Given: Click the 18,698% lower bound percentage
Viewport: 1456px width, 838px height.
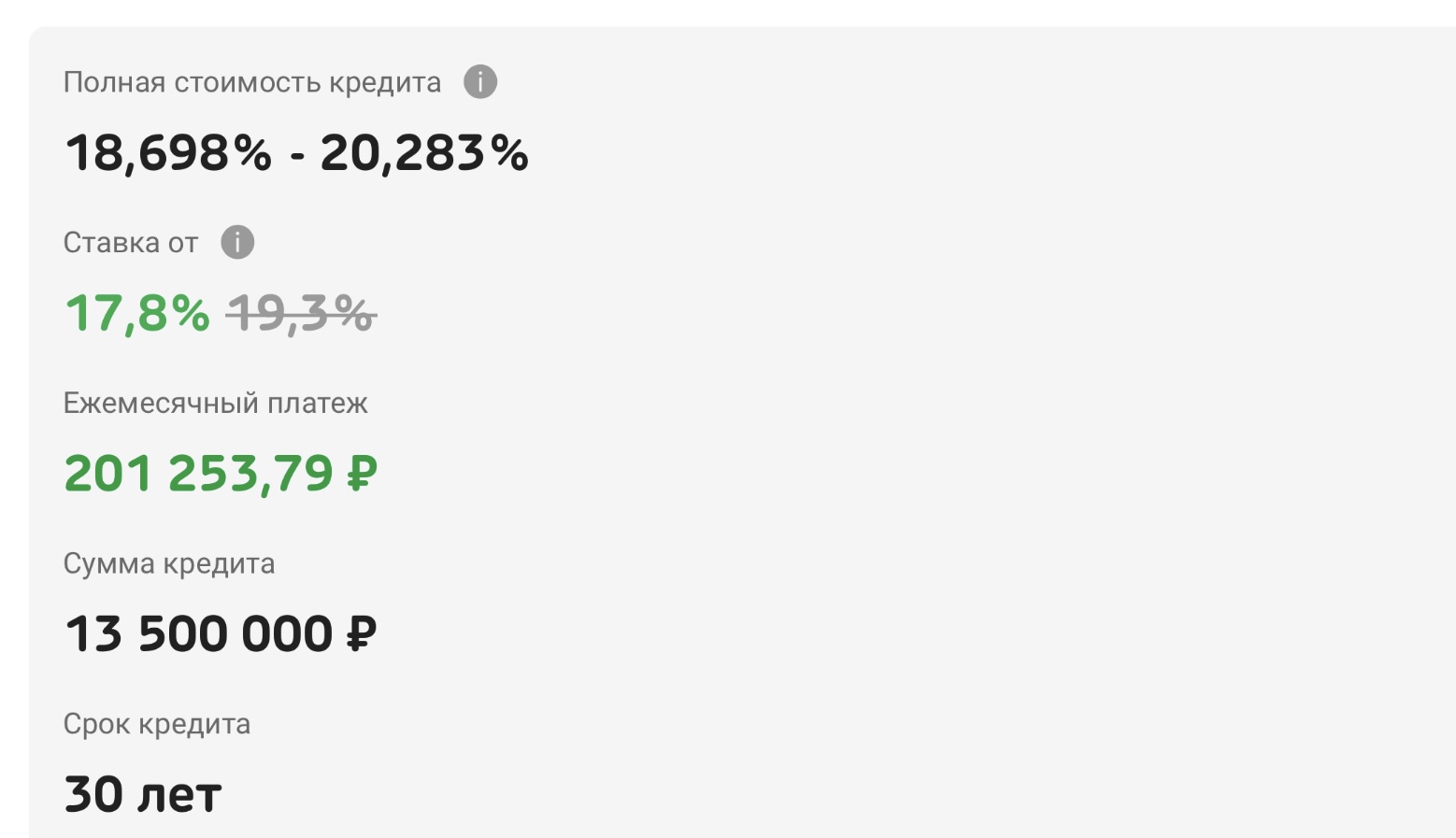Looking at the screenshot, I should pos(169,153).
